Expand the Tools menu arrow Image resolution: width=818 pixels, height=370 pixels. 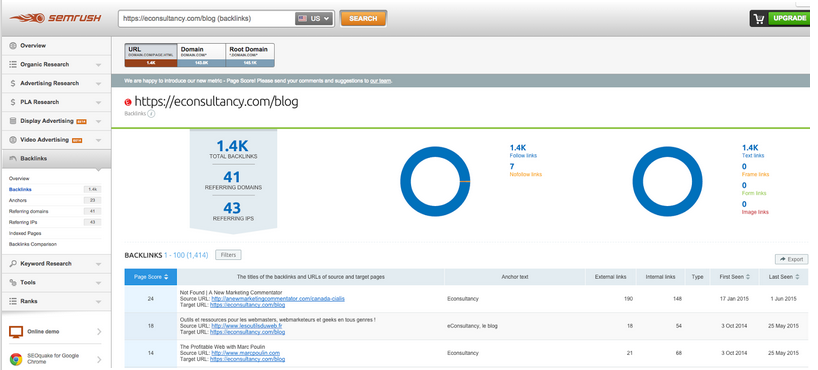pyautogui.click(x=99, y=283)
